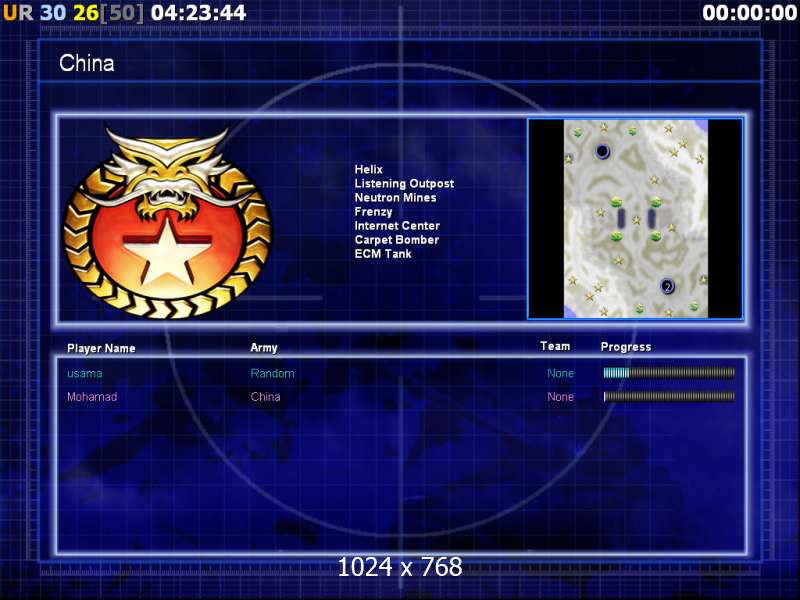Click the "00:00:00" timer overlay
The height and width of the screenshot is (600, 800).
click(749, 13)
